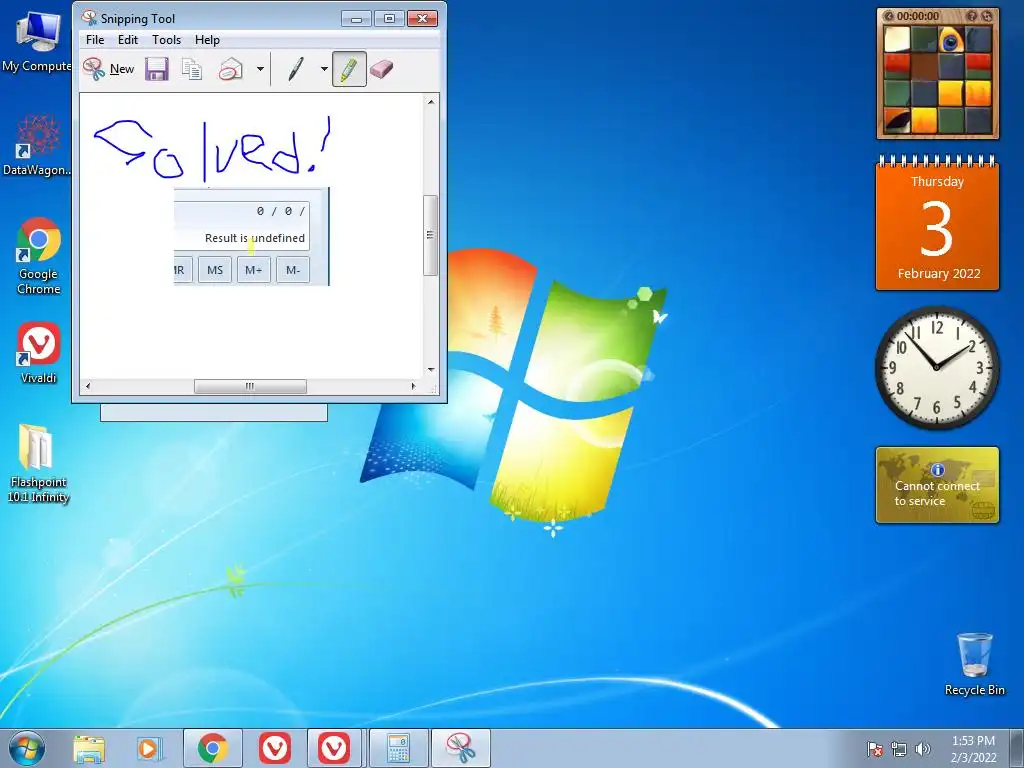Click the analog clock gadget
The image size is (1024, 768).
click(936, 368)
